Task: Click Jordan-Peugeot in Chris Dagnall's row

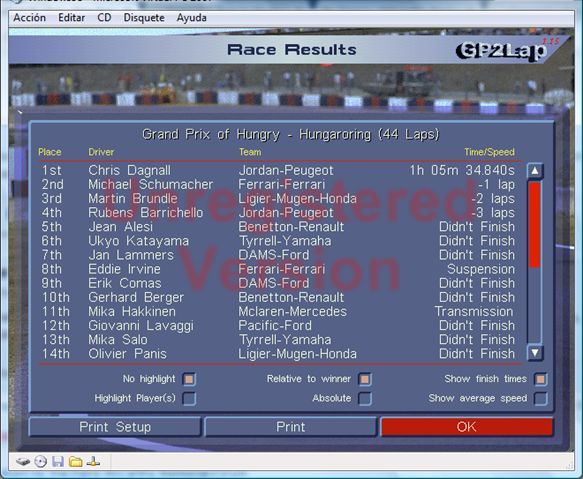Action: pyautogui.click(x=286, y=170)
